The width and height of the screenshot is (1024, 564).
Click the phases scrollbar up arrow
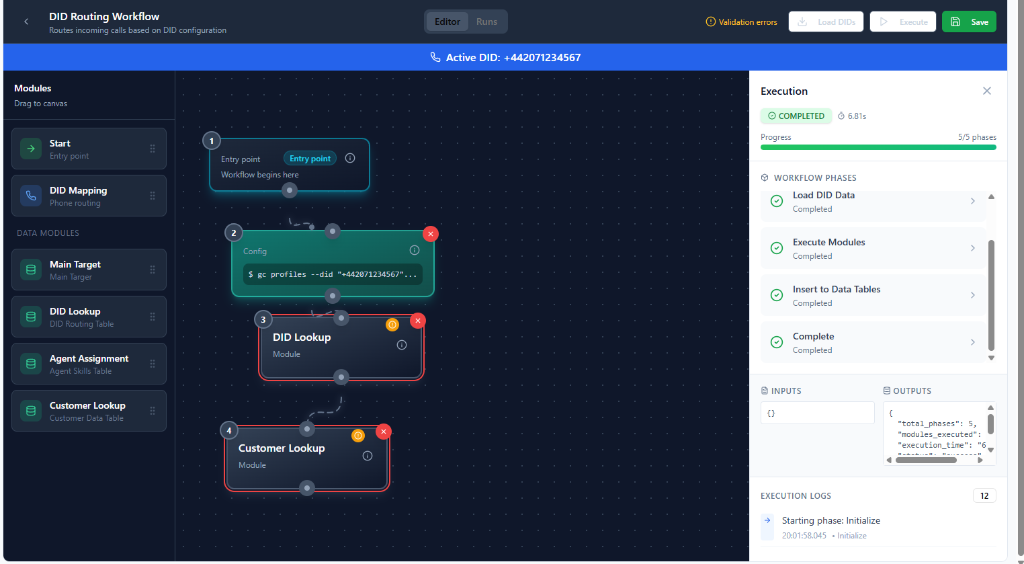point(991,196)
